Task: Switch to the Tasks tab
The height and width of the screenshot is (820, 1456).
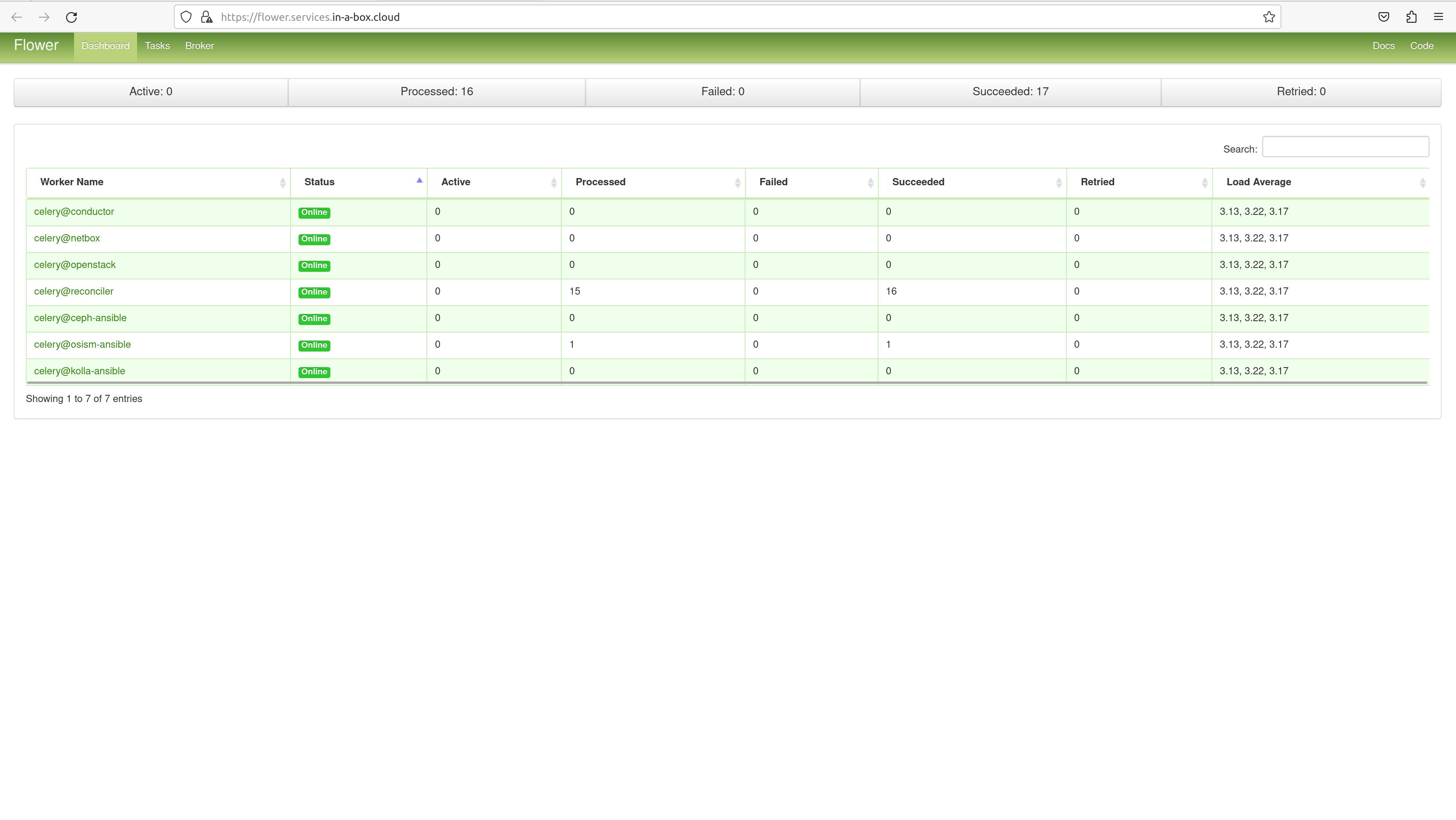Action: tap(157, 46)
